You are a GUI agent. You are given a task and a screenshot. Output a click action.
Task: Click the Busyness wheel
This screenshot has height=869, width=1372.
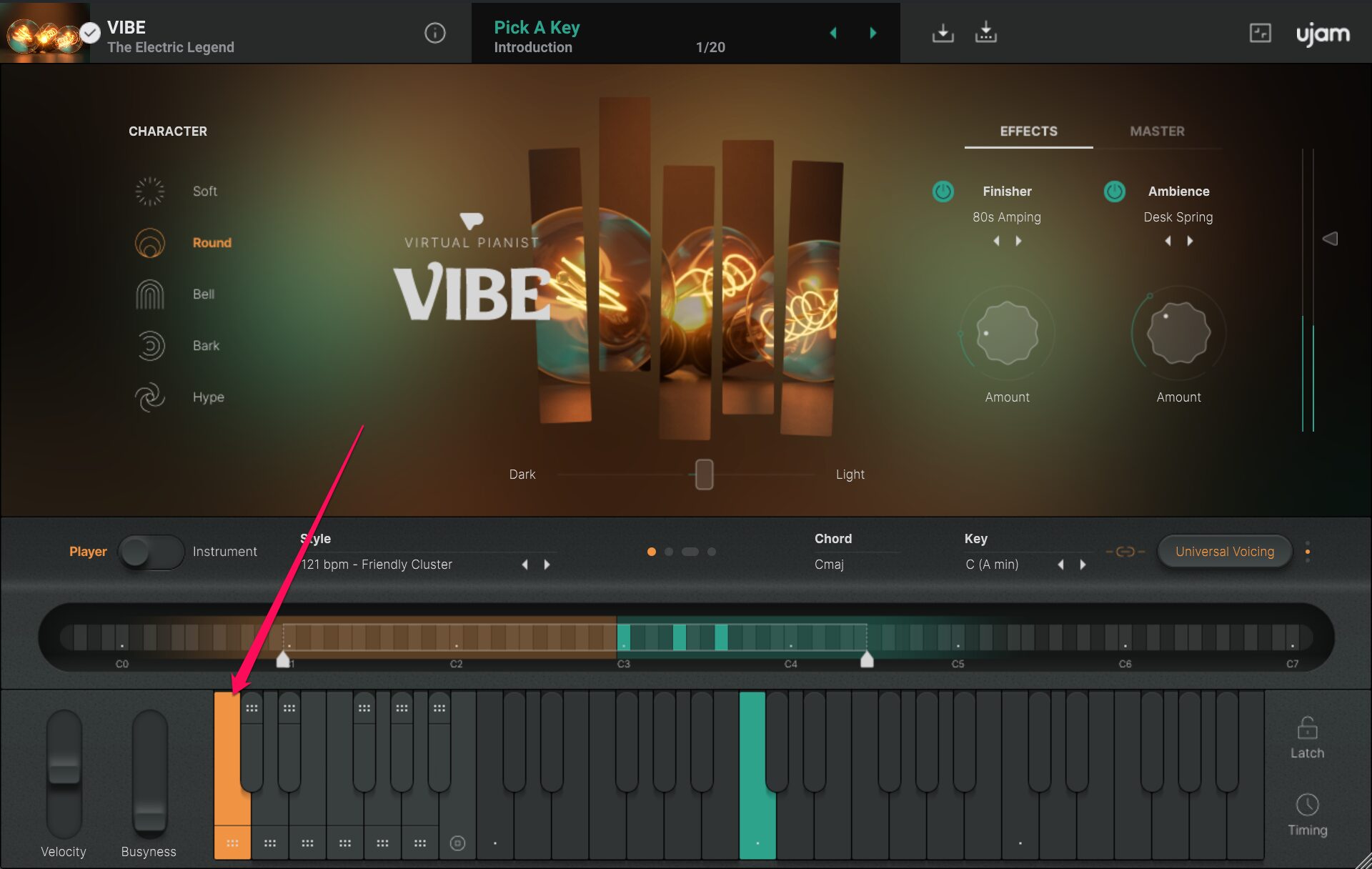click(x=150, y=774)
